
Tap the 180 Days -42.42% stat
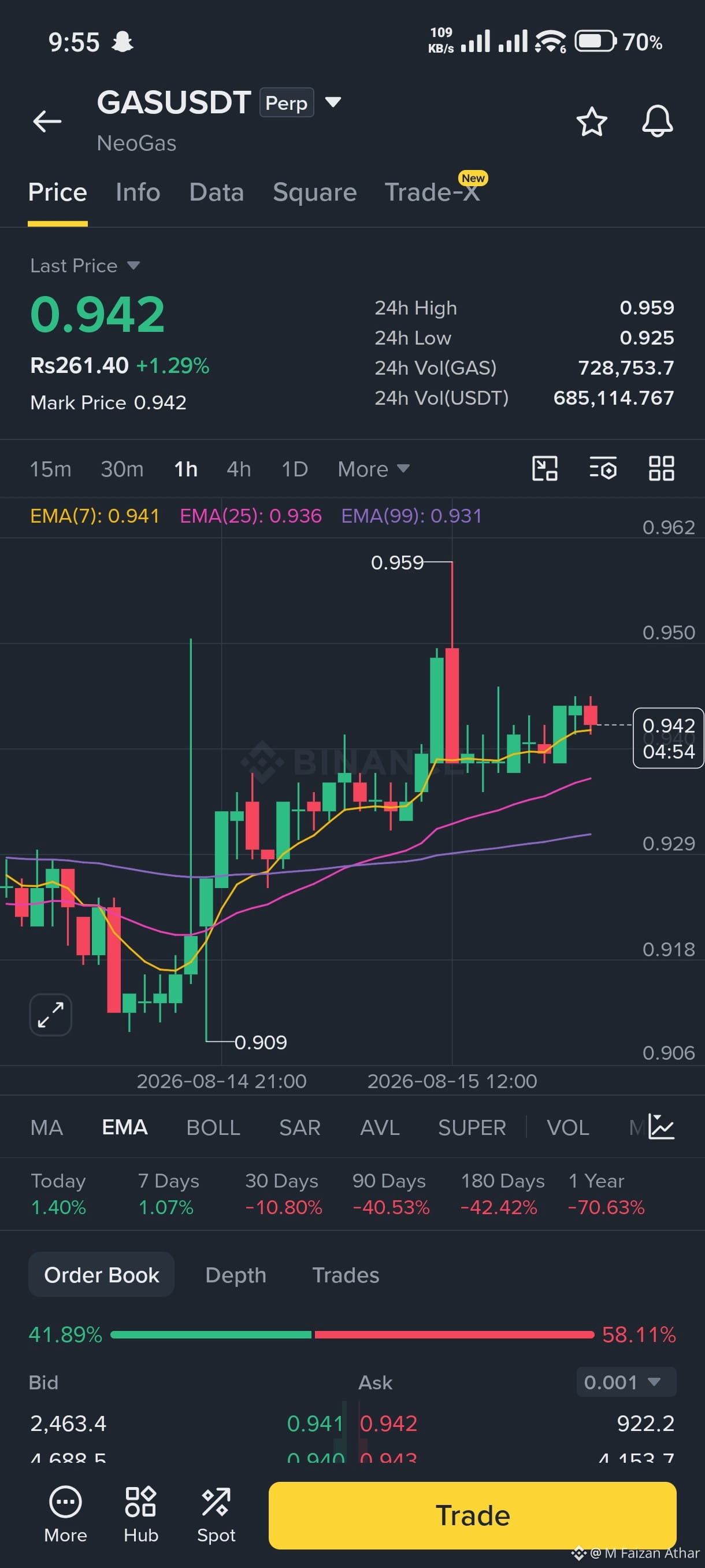(x=502, y=1194)
